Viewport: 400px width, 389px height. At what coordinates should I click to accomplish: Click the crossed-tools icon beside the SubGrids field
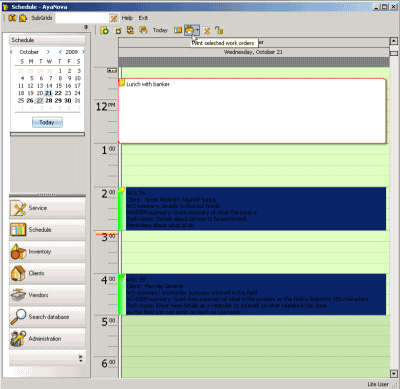click(114, 18)
